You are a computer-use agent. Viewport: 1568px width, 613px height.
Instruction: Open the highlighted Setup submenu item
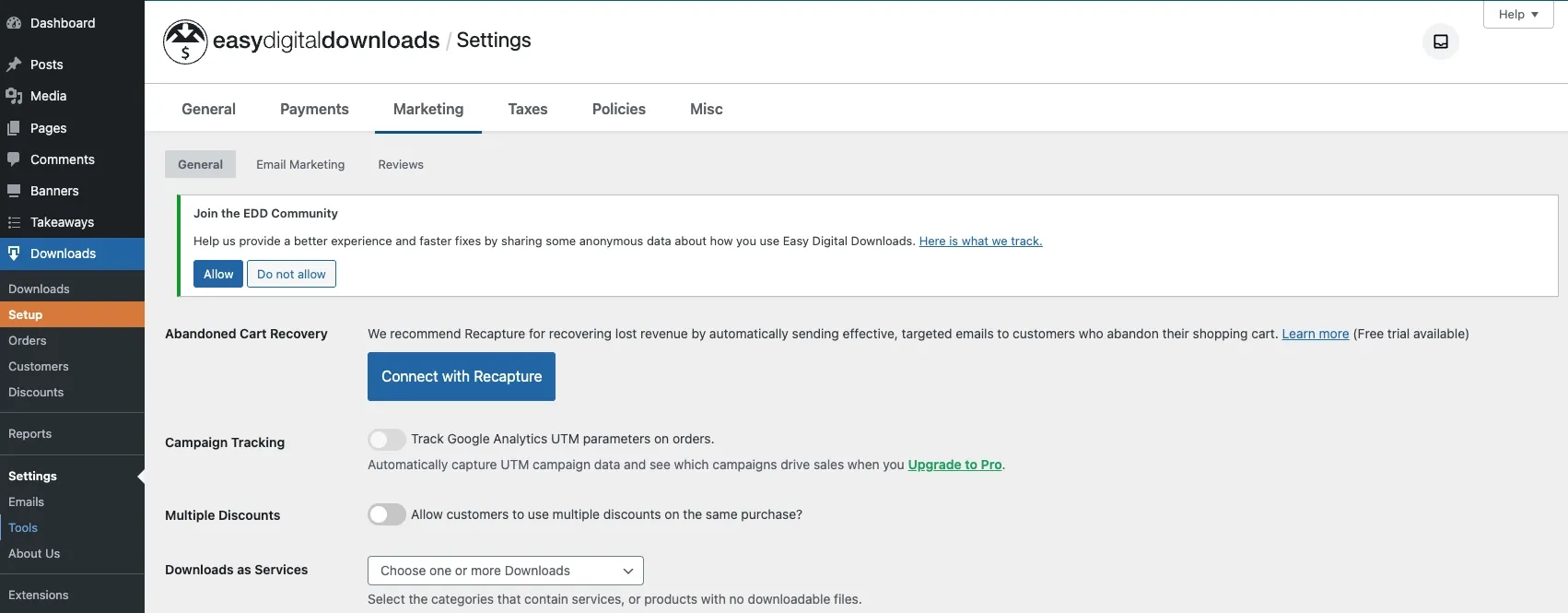(x=72, y=314)
